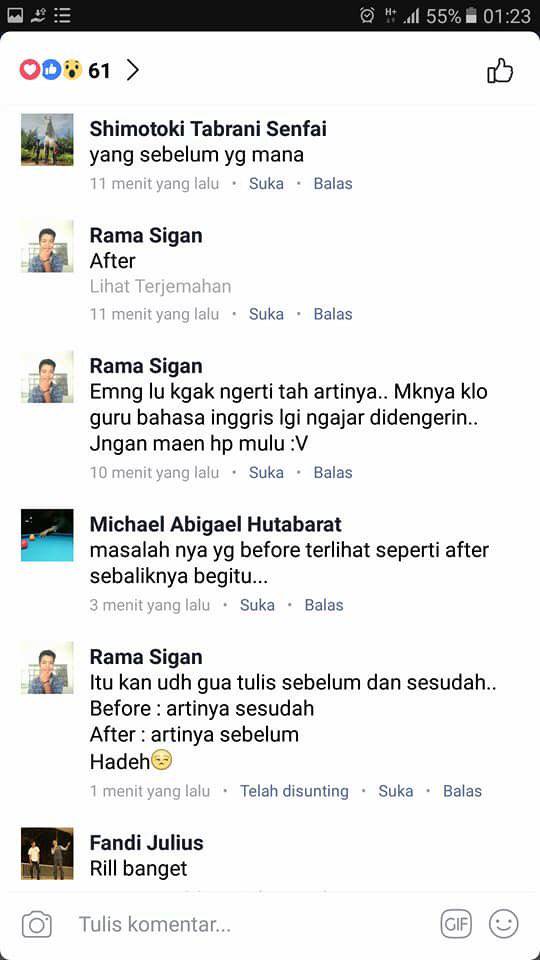Open Shimotoki Tabrani Senfai's profile picture
Image resolution: width=540 pixels, height=960 pixels.
coord(47,140)
